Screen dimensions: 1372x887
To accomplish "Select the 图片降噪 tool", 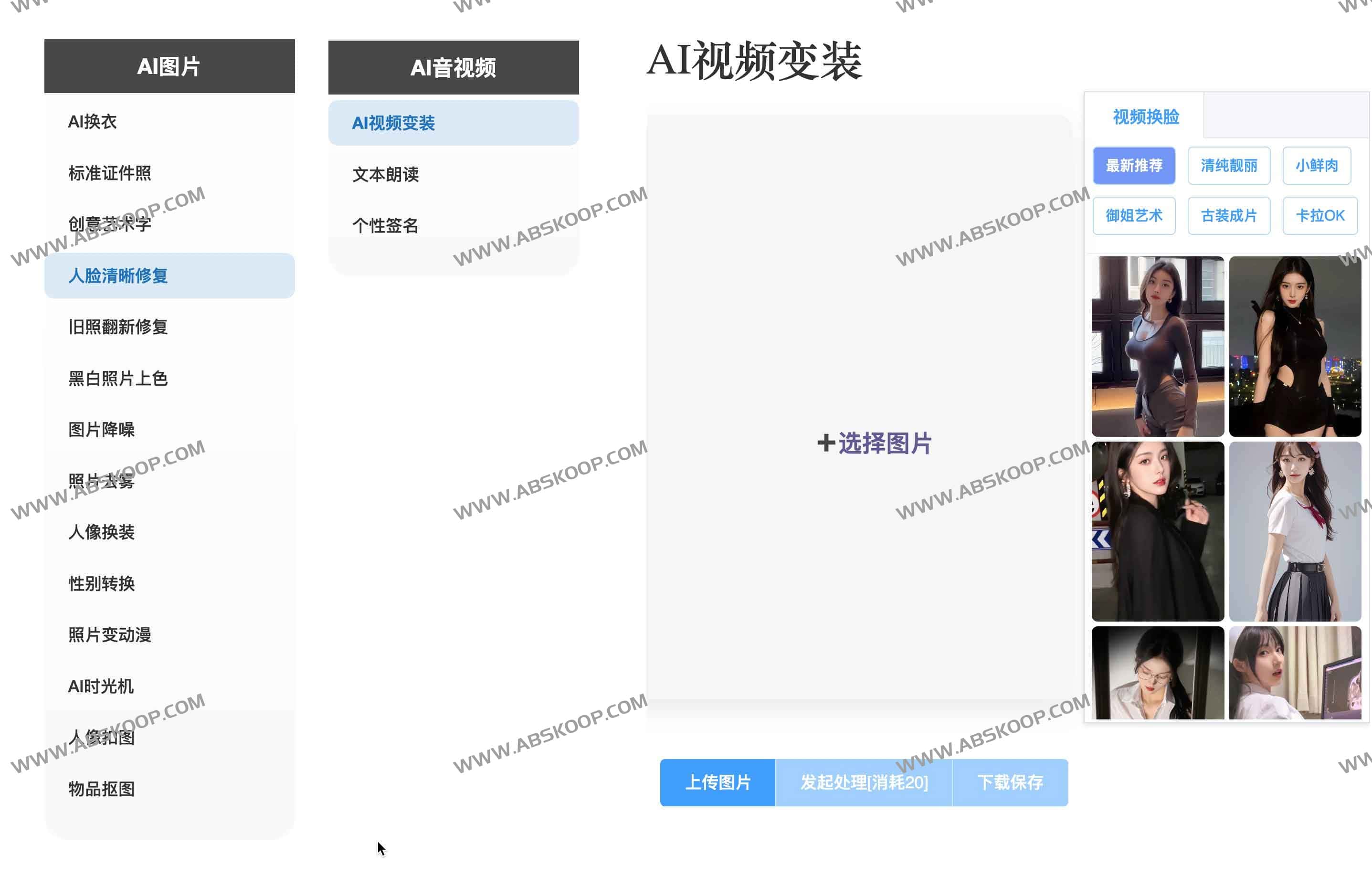I will [x=102, y=429].
